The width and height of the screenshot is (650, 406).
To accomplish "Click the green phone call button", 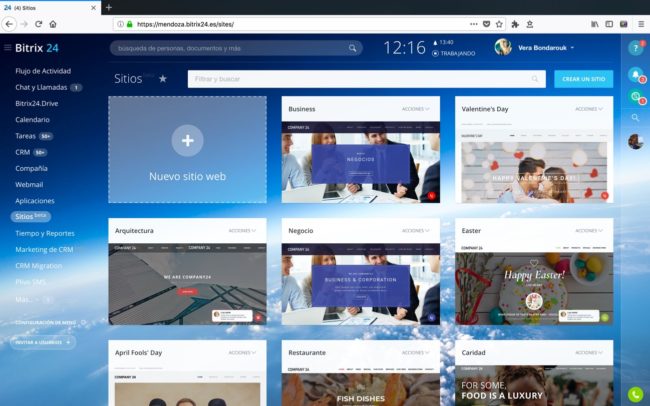I will pos(635,393).
